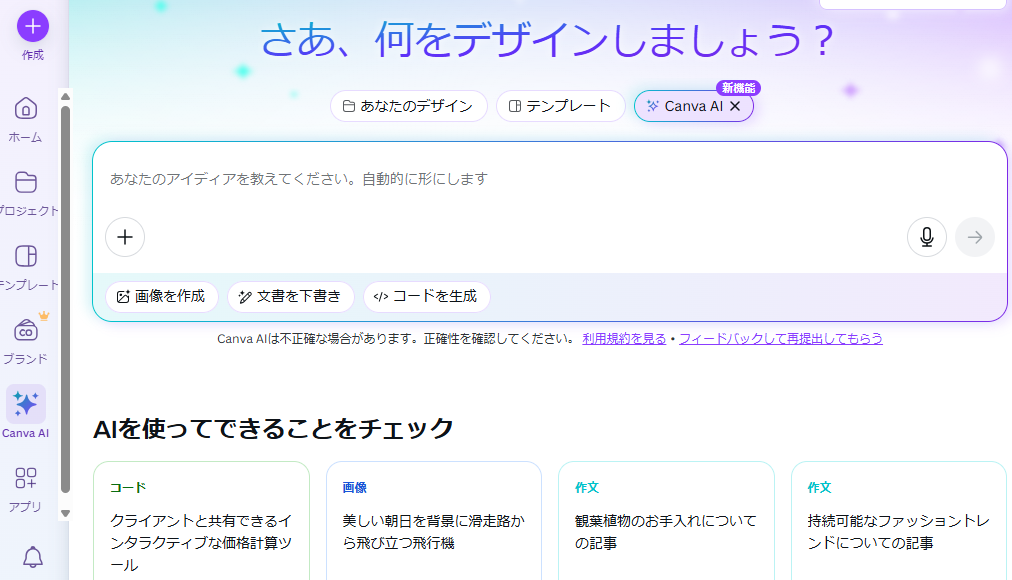This screenshot has width=1012, height=580.
Task: Click 画像を作成 button
Action: 162,297
